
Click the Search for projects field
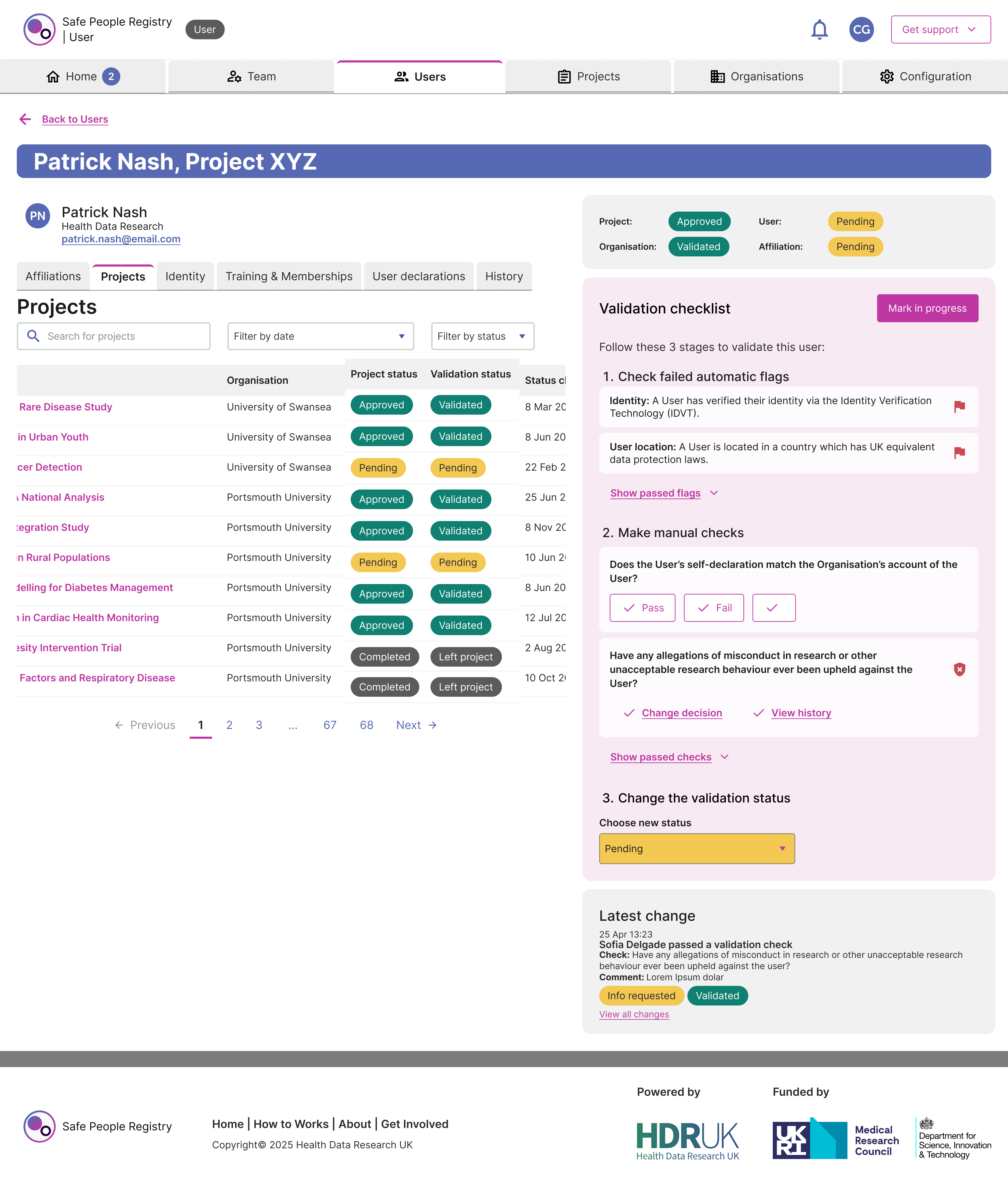(x=114, y=336)
